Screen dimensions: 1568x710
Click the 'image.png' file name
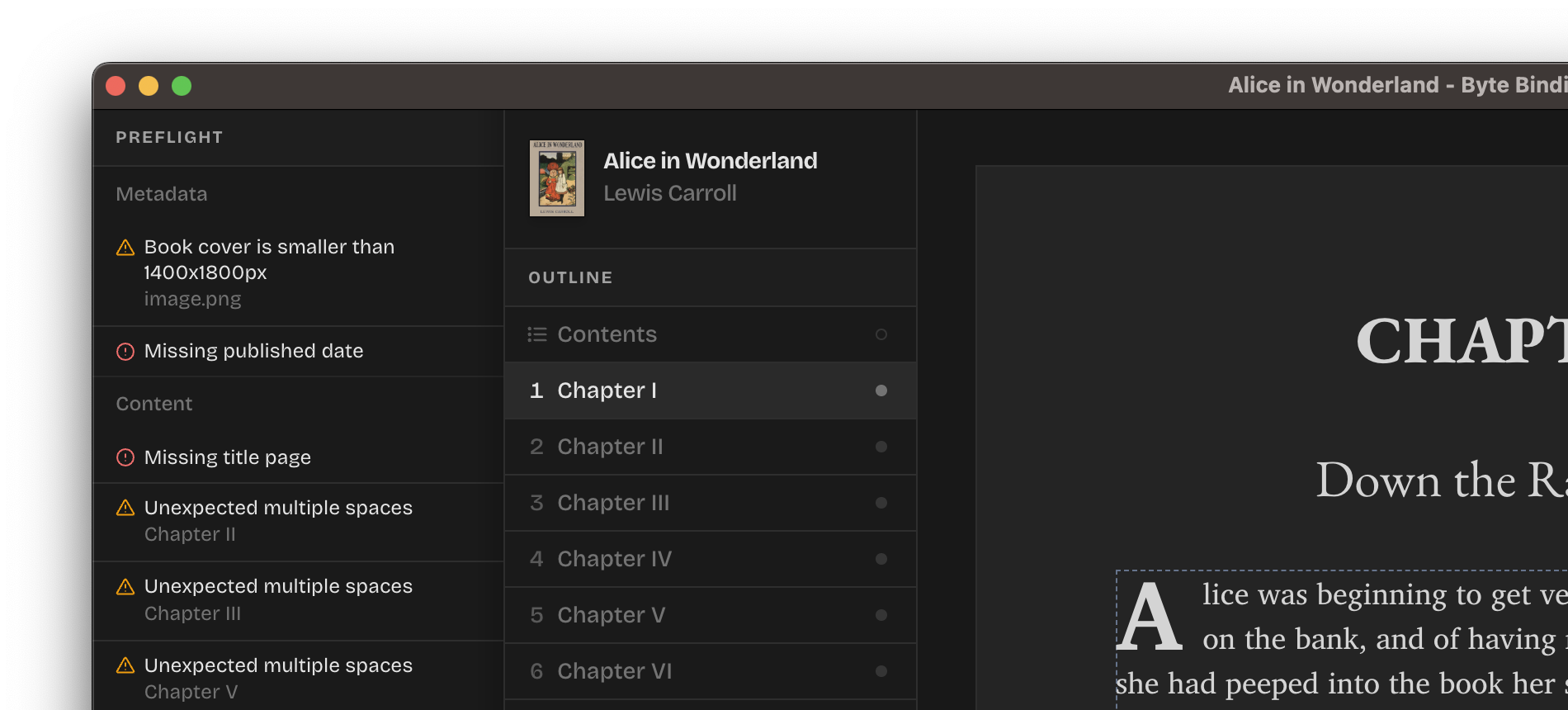click(192, 299)
